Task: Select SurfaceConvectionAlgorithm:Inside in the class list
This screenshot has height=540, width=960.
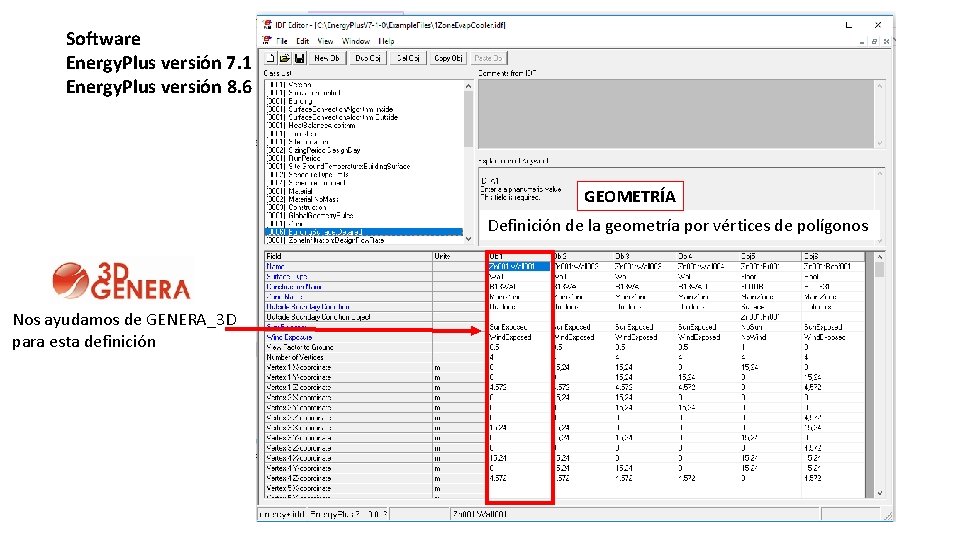Action: [330, 109]
